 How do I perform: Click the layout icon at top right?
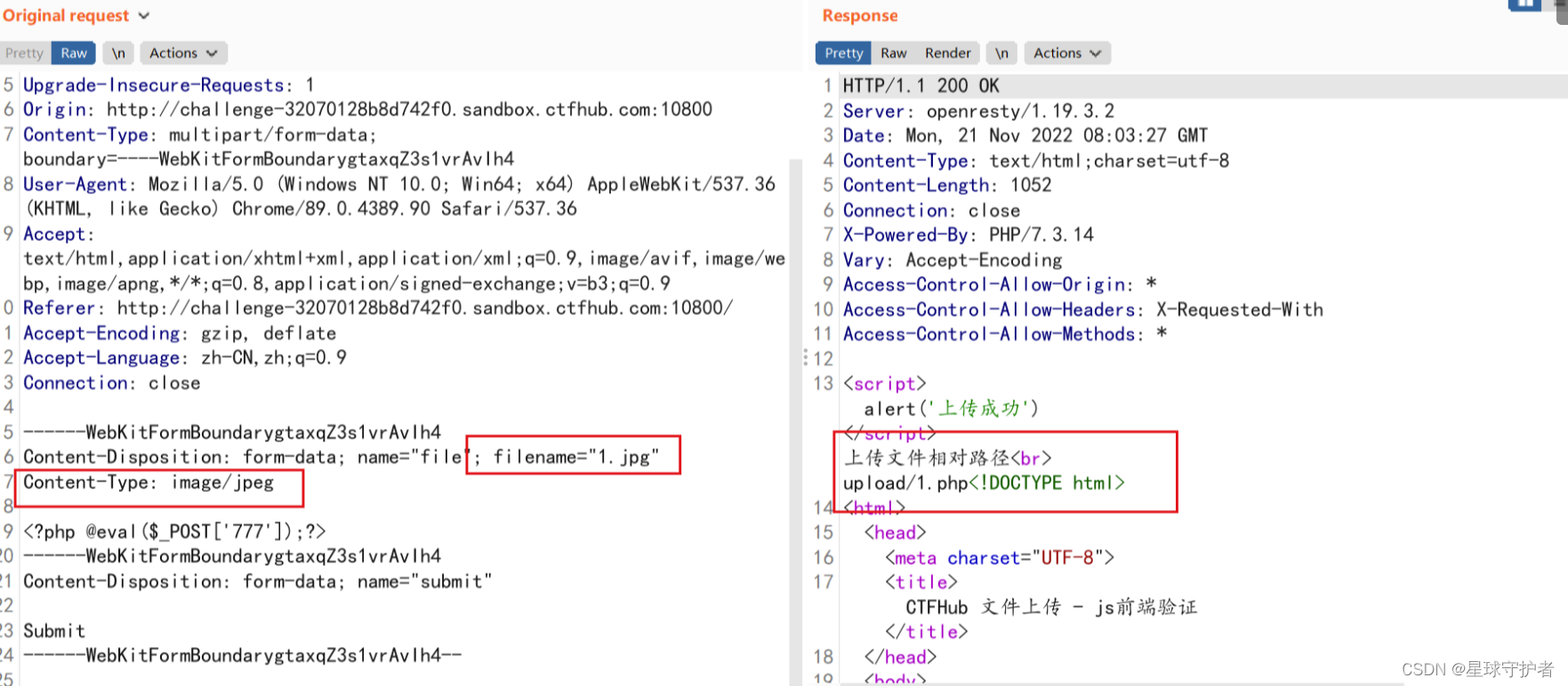tap(1524, 4)
